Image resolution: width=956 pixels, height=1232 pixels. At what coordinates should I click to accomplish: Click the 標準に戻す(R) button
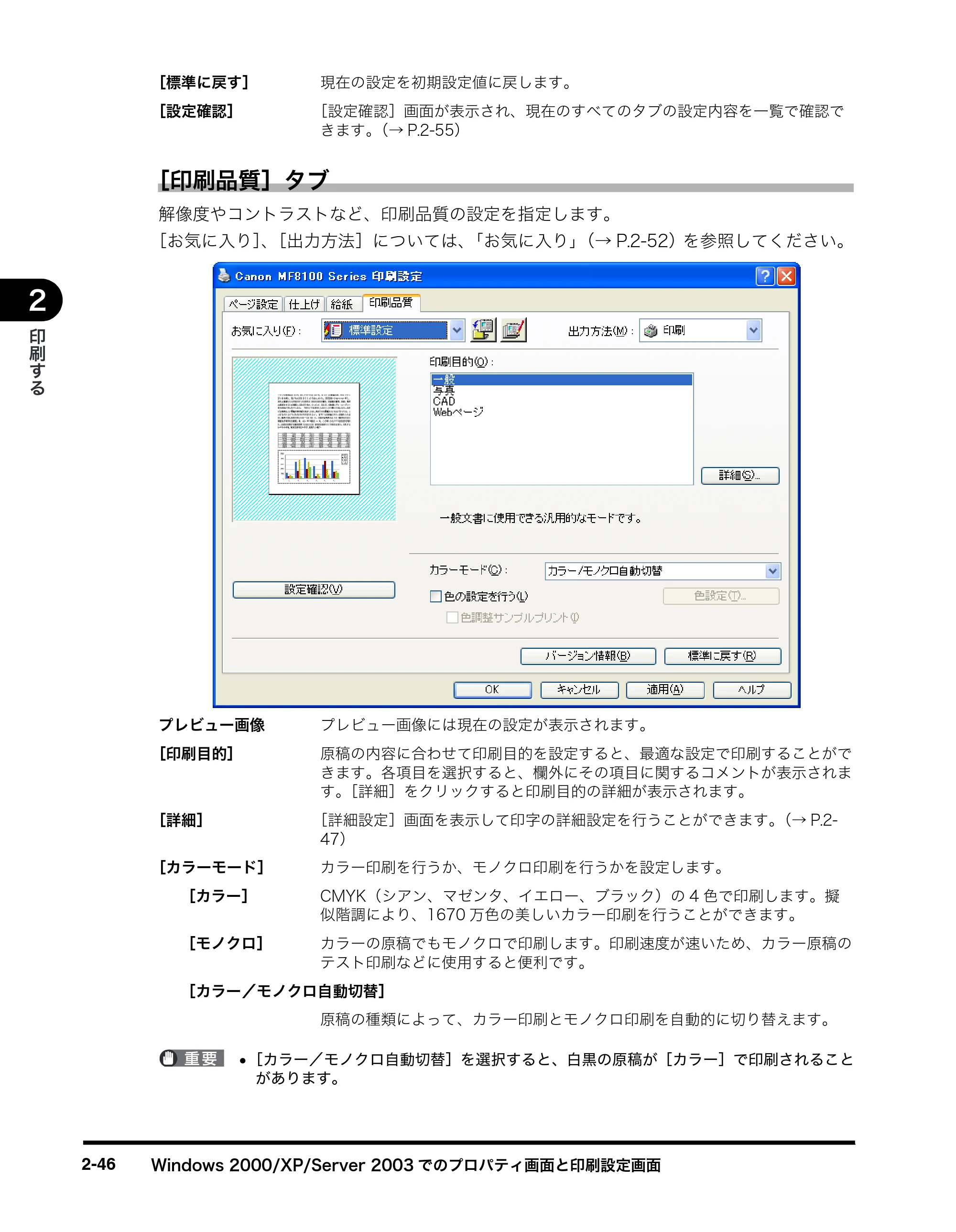723,656
